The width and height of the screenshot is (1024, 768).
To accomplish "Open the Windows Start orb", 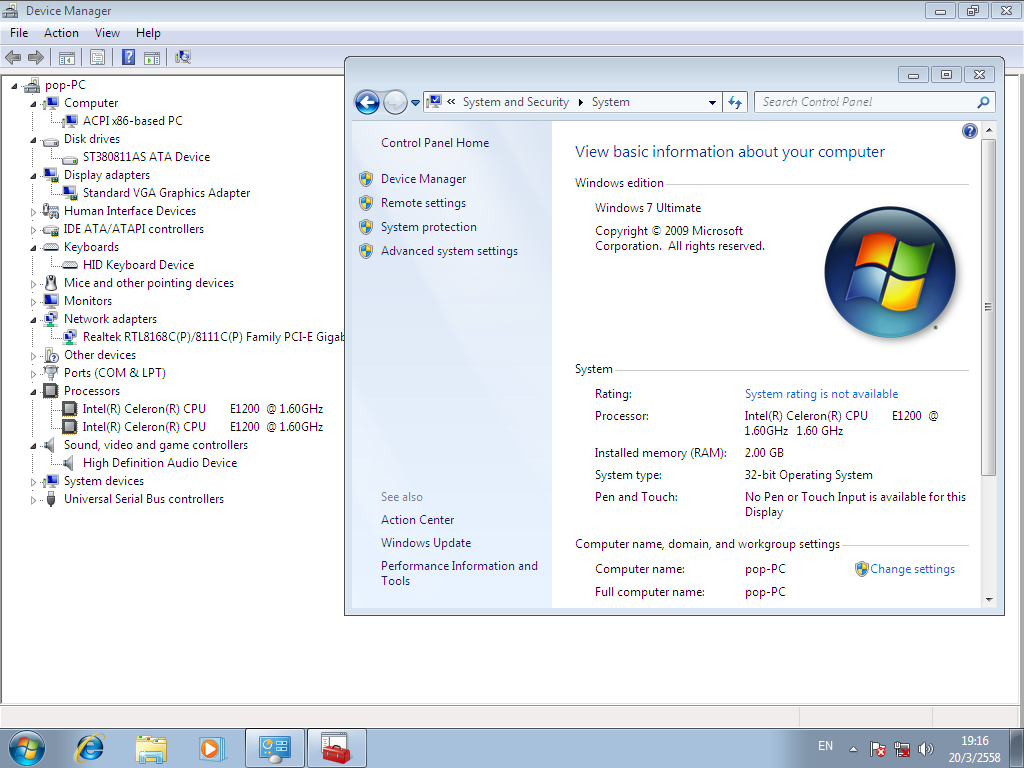I will pyautogui.click(x=27, y=748).
